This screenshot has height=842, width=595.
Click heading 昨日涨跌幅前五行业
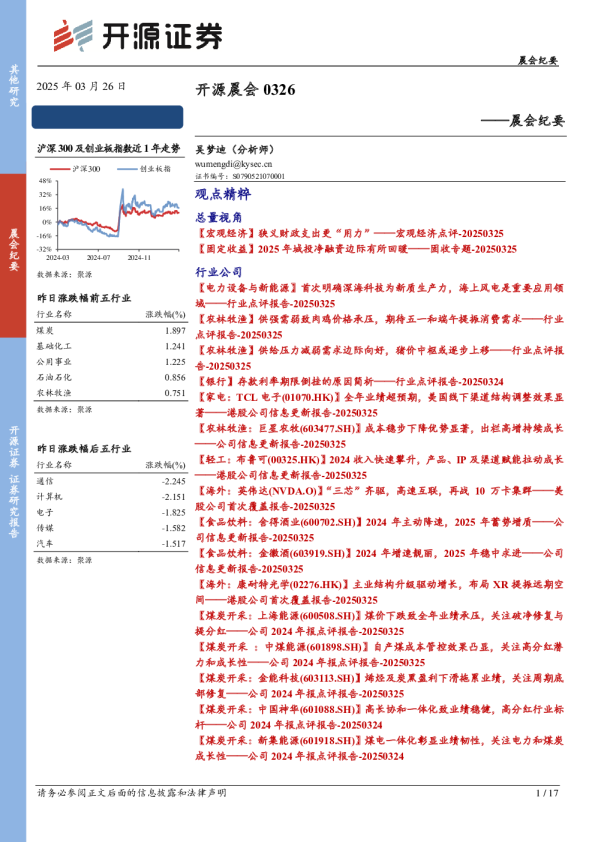[84, 298]
